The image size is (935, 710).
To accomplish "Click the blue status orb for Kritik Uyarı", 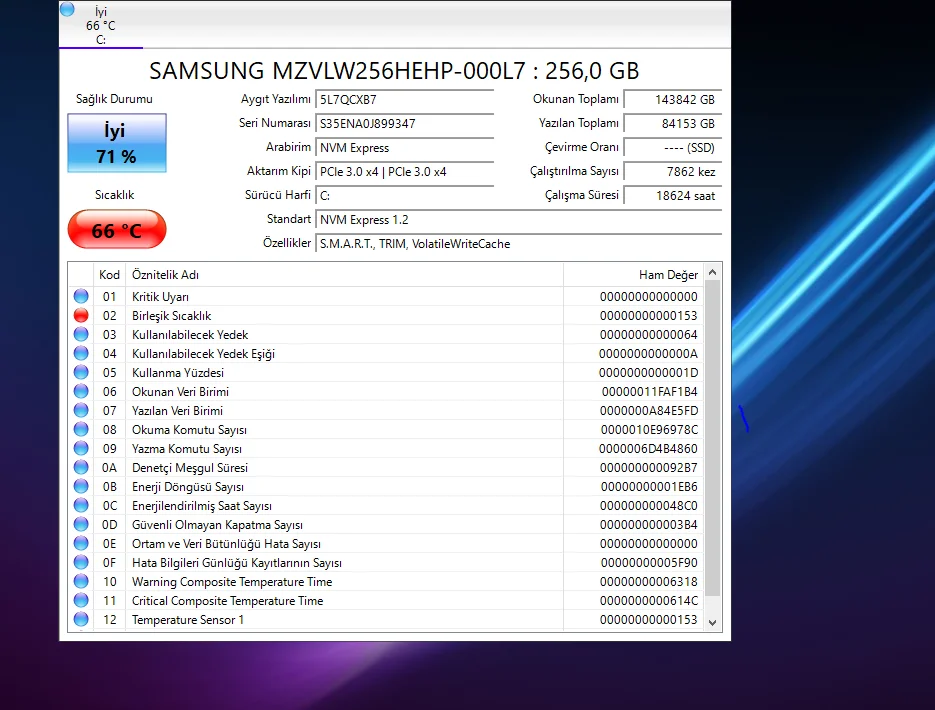I will pyautogui.click(x=81, y=296).
